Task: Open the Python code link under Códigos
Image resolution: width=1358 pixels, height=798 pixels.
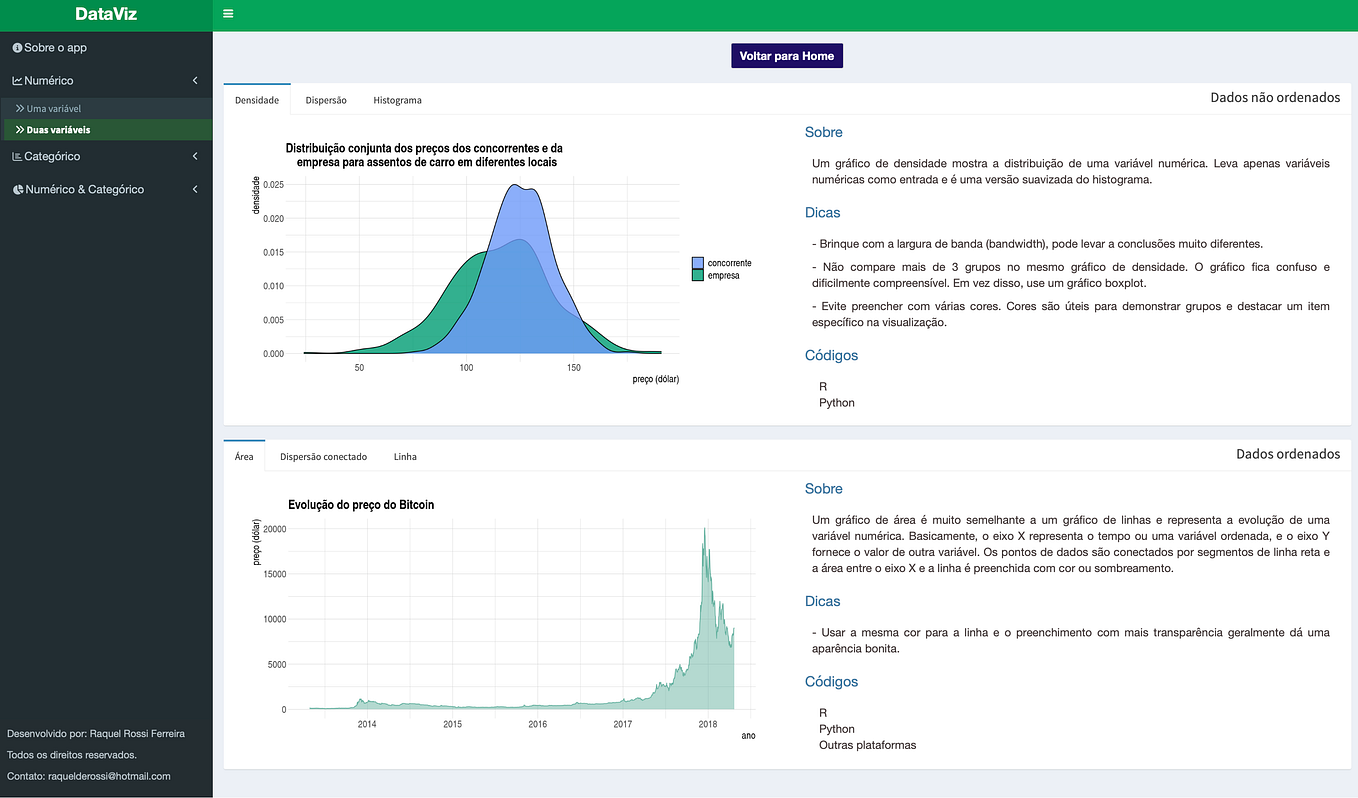Action: [837, 402]
